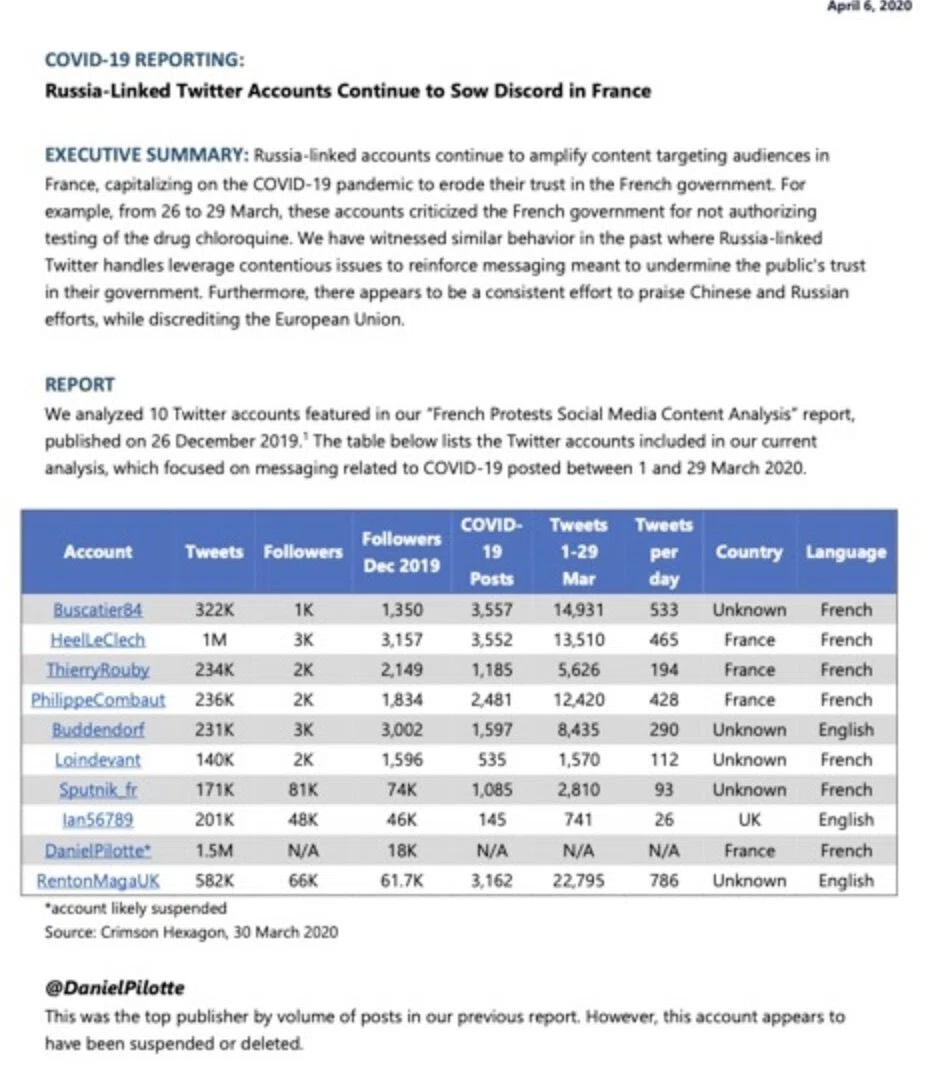Open the DanielPilotte account link

click(98, 850)
